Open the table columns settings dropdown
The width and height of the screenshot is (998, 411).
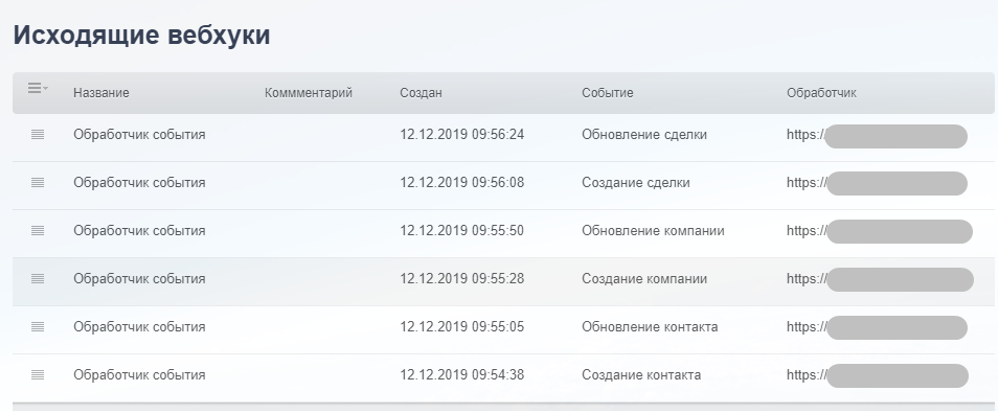[38, 90]
